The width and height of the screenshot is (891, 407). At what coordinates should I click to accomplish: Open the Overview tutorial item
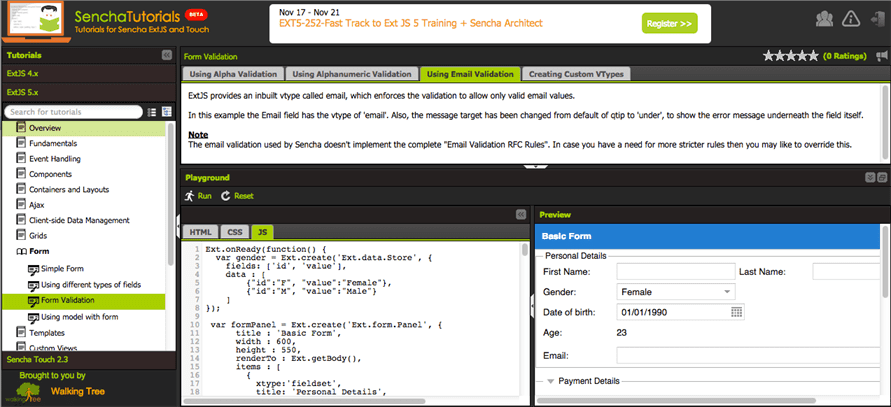coord(85,128)
